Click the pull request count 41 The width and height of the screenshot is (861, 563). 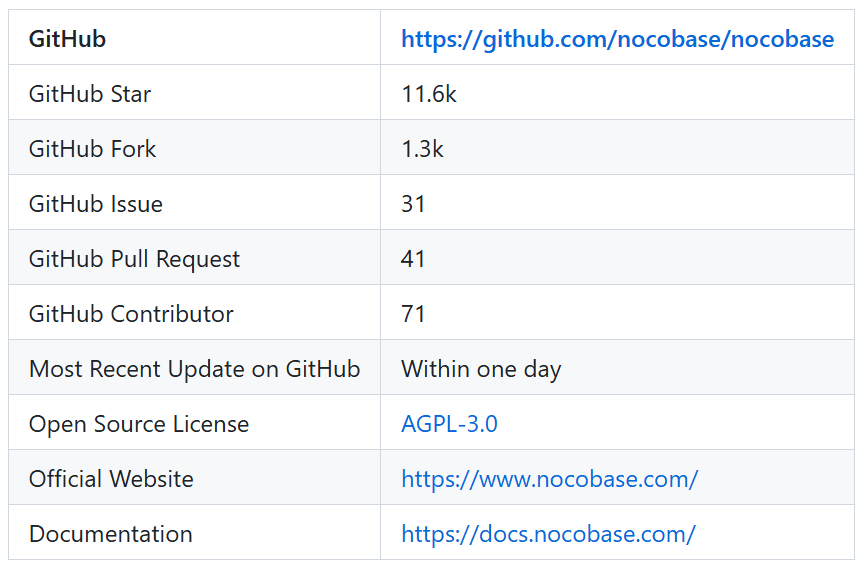coord(413,259)
